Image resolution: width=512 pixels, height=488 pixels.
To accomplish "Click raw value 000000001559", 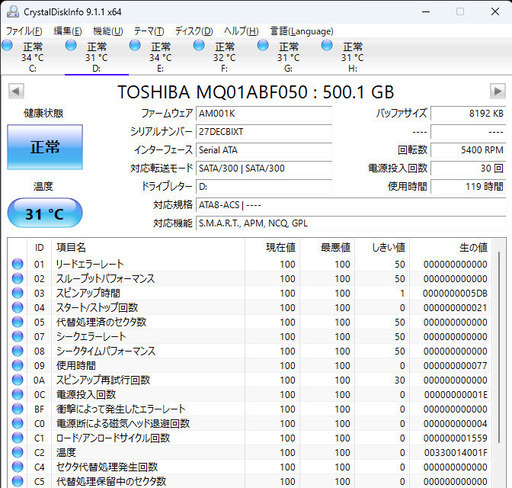I will click(x=455, y=438).
